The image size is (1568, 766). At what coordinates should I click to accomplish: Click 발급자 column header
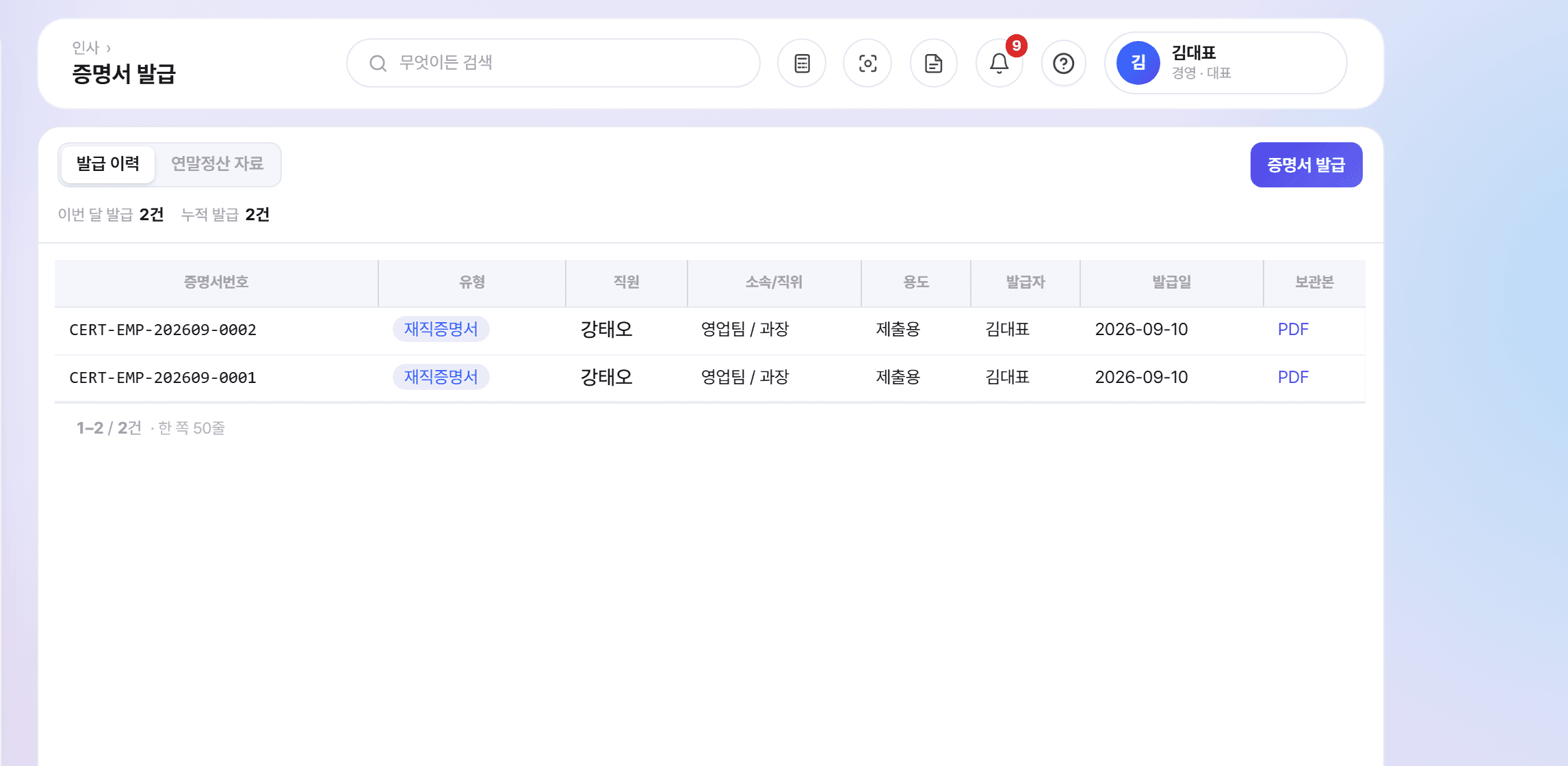tap(1025, 282)
